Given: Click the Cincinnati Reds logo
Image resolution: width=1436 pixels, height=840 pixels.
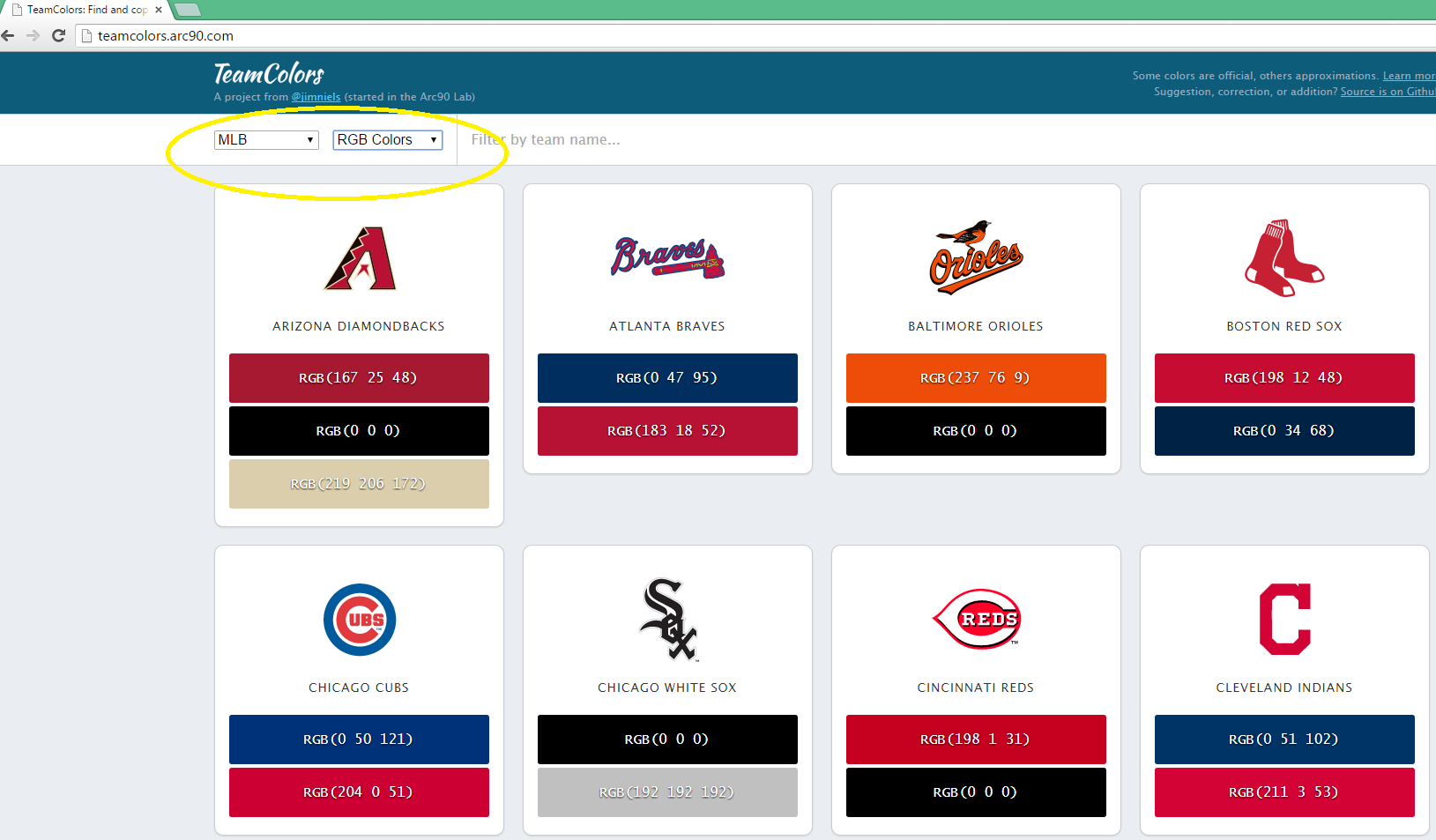Looking at the screenshot, I should pos(977,619).
